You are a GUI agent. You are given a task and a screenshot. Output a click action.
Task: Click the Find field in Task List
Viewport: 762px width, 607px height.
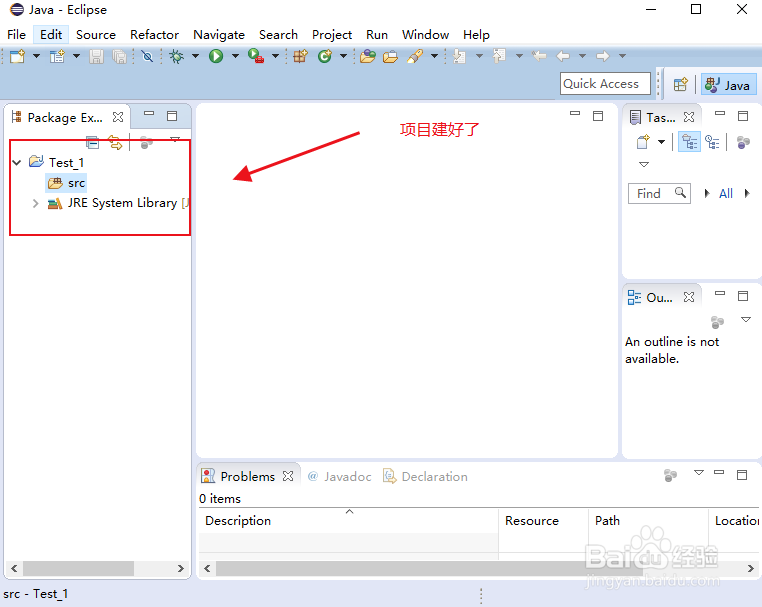(x=659, y=193)
